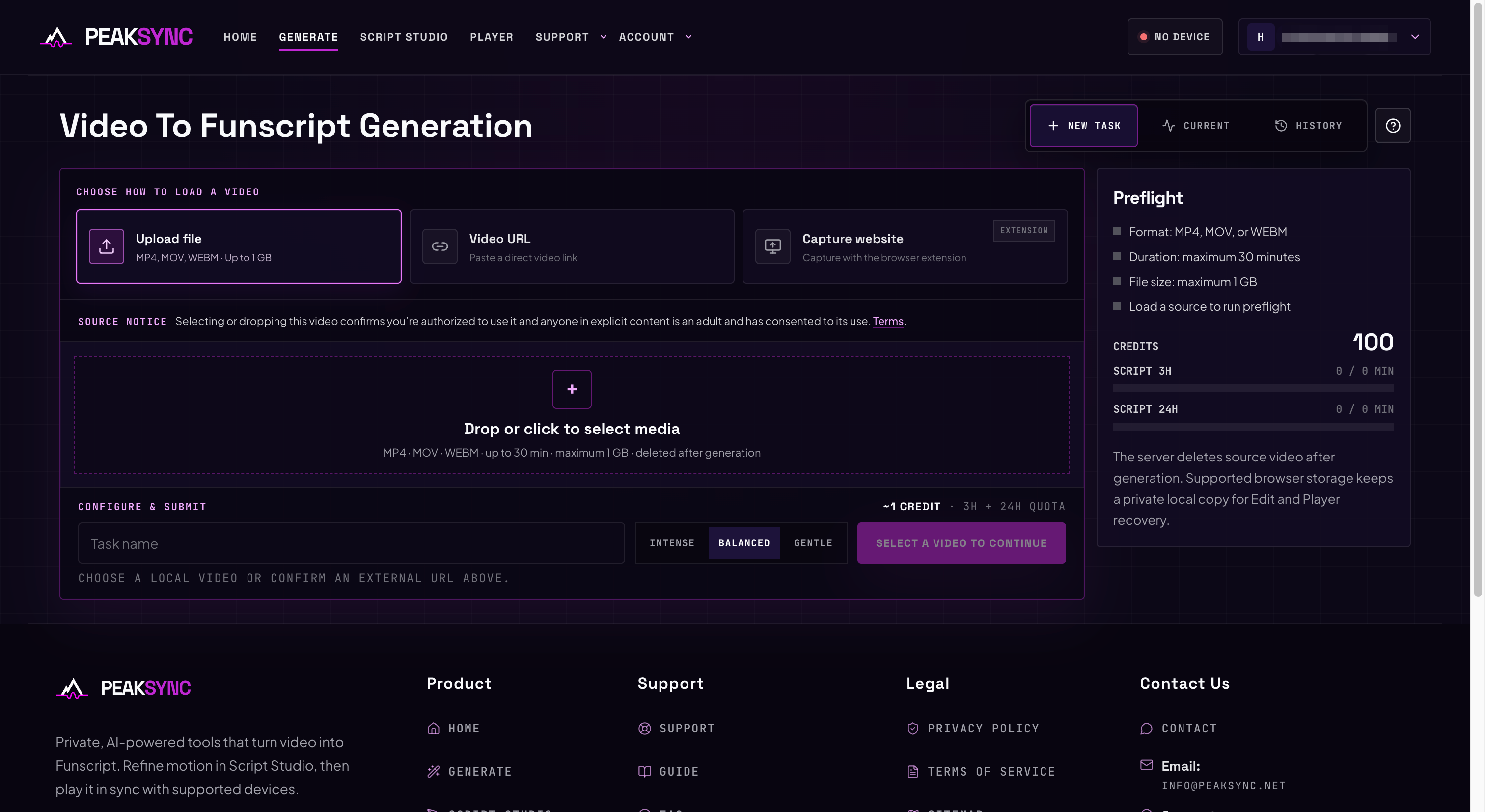Click the Email envelope icon
The height and width of the screenshot is (812, 1485).
point(1147,765)
